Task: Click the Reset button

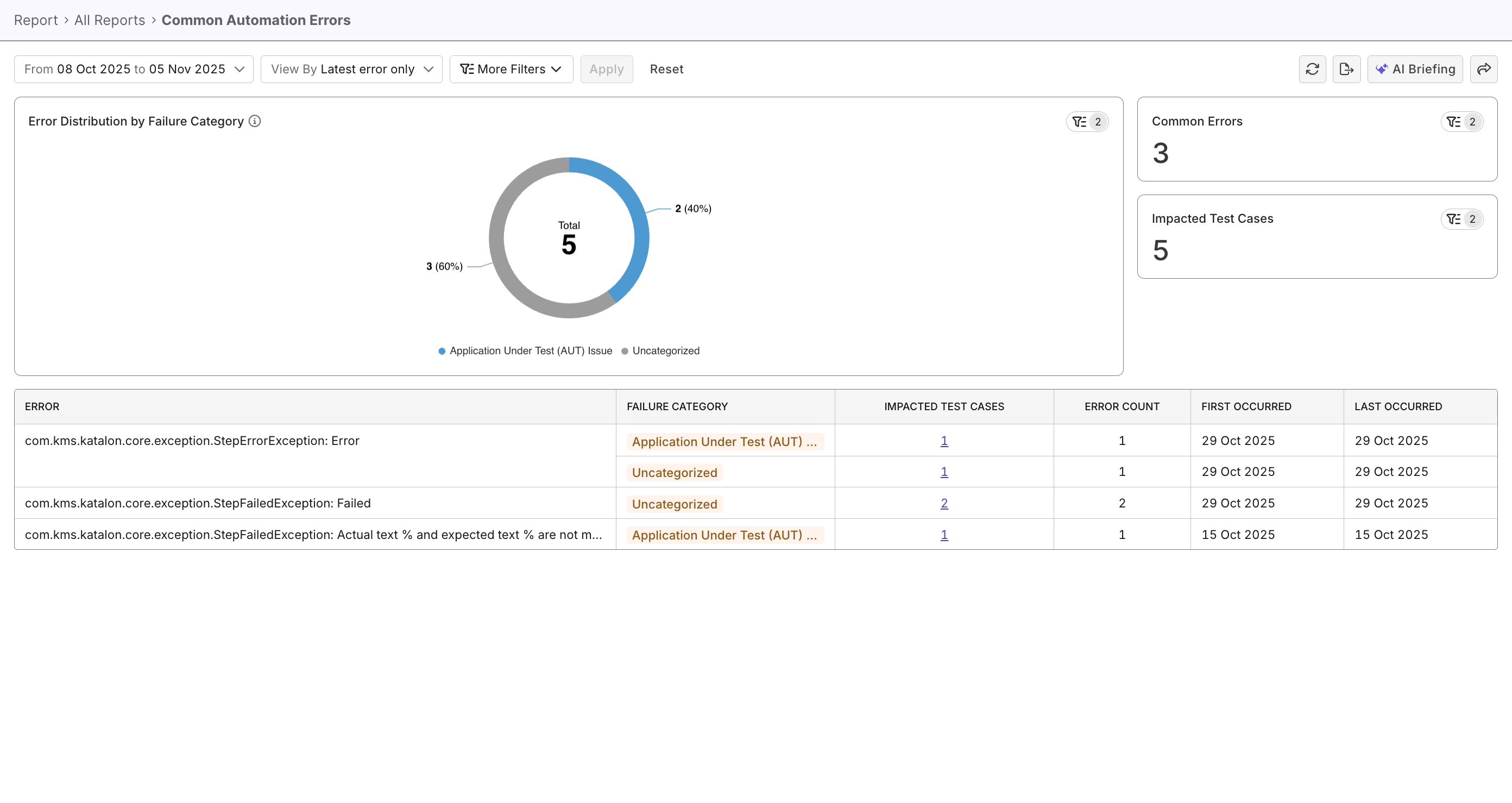Action: tap(666, 68)
